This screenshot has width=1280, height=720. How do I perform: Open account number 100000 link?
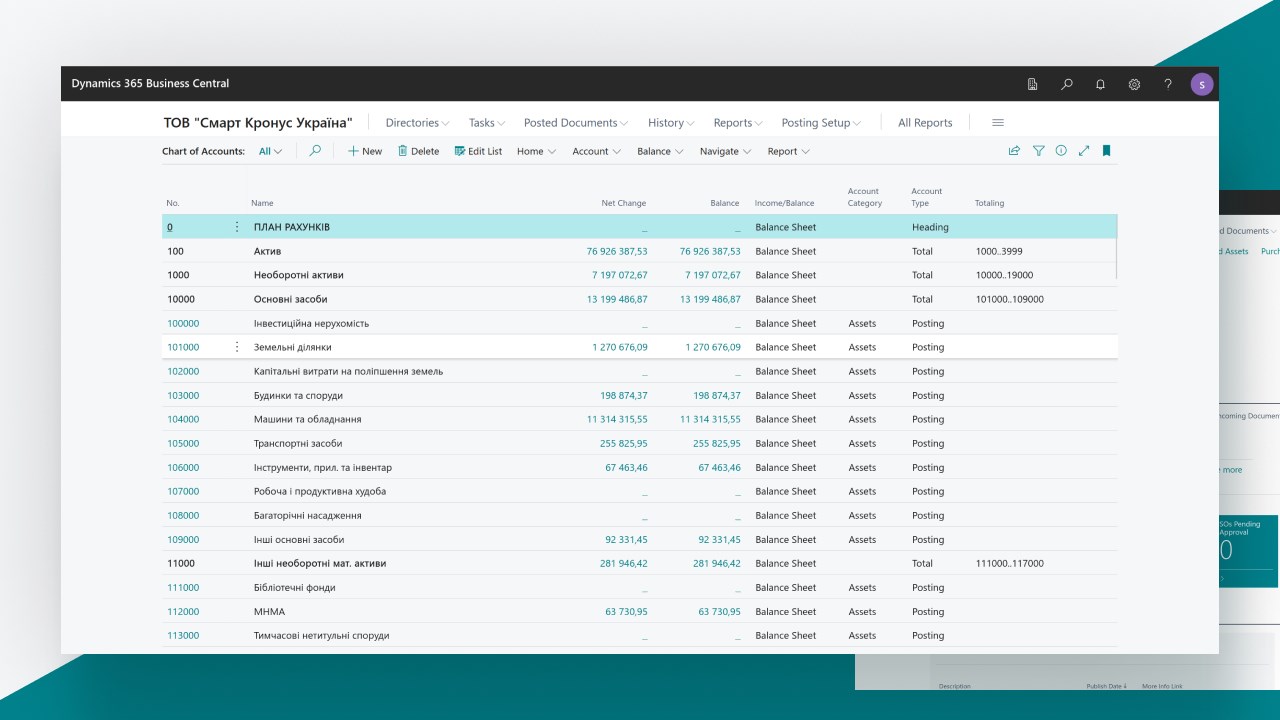point(183,323)
